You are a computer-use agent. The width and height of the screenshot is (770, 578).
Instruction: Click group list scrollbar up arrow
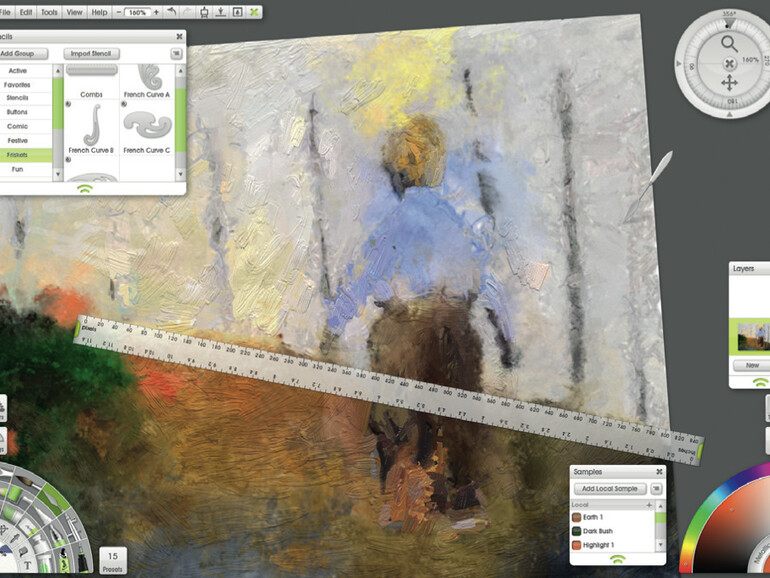[x=58, y=71]
